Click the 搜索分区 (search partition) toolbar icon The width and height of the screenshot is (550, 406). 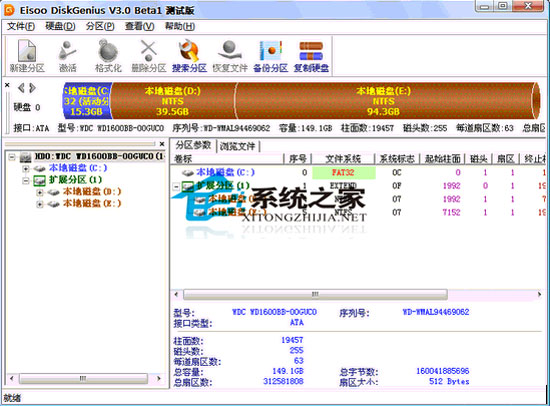tap(189, 56)
